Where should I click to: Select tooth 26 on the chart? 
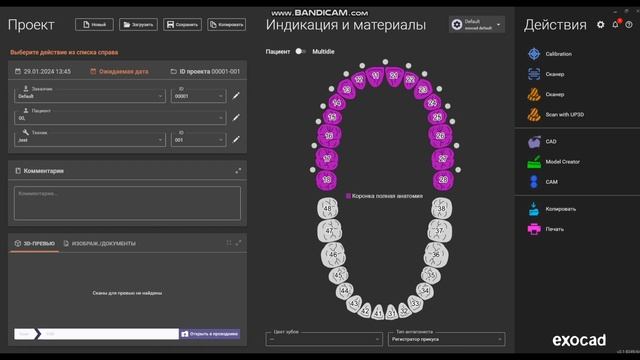tap(440, 136)
